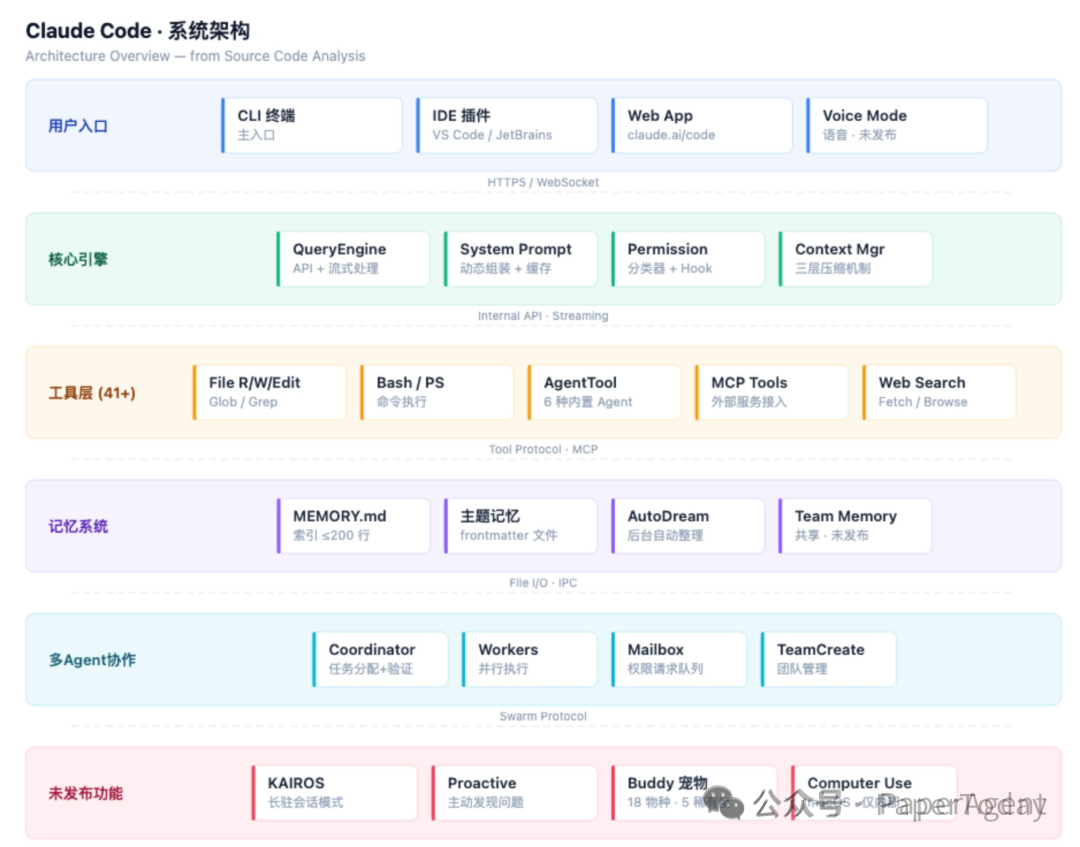Open the AutoDream 后台自动整理 card
Viewport: 1080px width, 847px height.
pos(687,525)
